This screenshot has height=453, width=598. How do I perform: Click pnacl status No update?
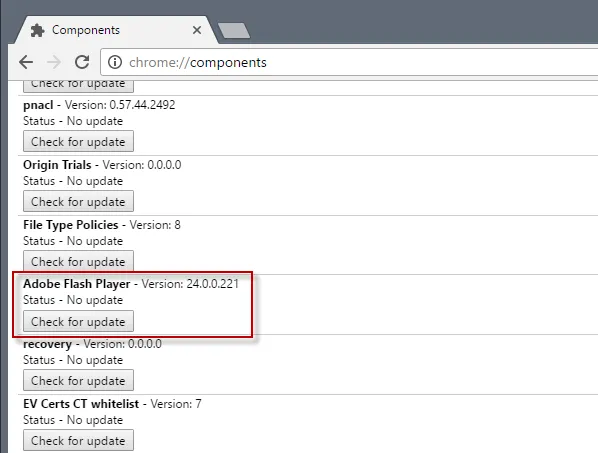tap(73, 121)
